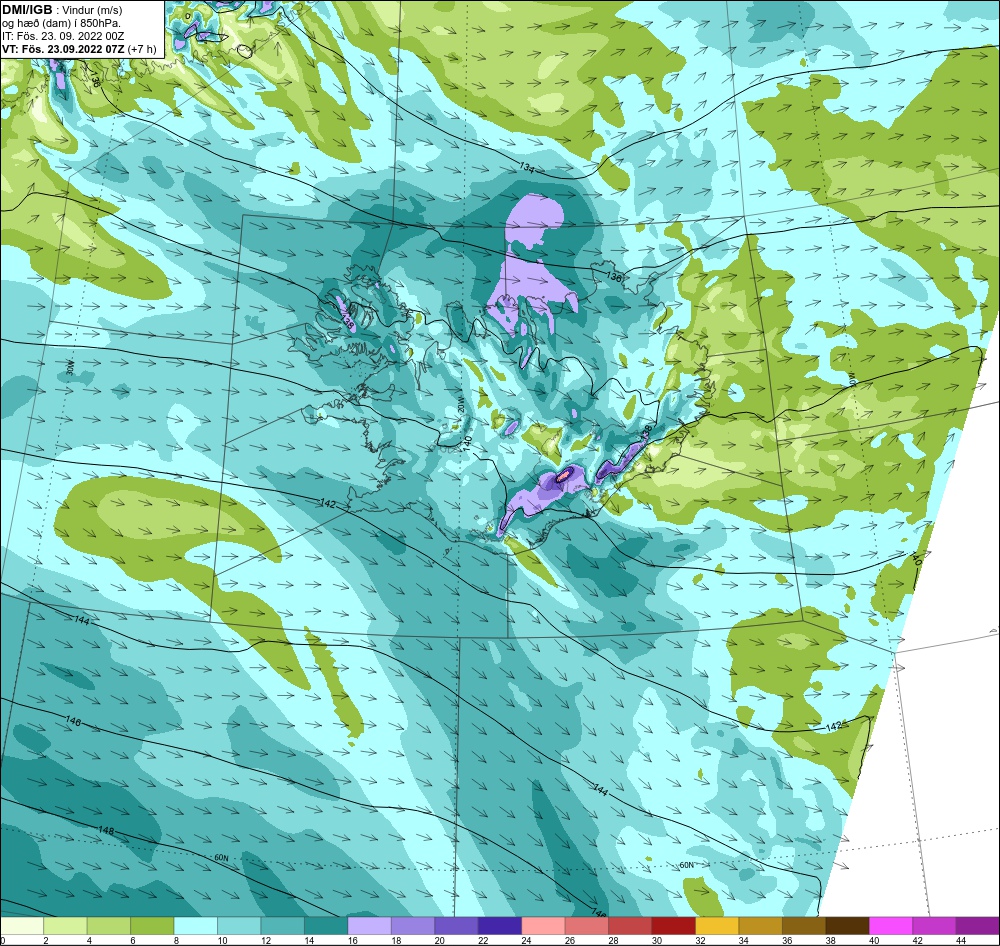Image resolution: width=1000 pixels, height=946 pixels.
Task: Select the 36–38 m/s brown legend swatch
Action: pyautogui.click(x=803, y=926)
